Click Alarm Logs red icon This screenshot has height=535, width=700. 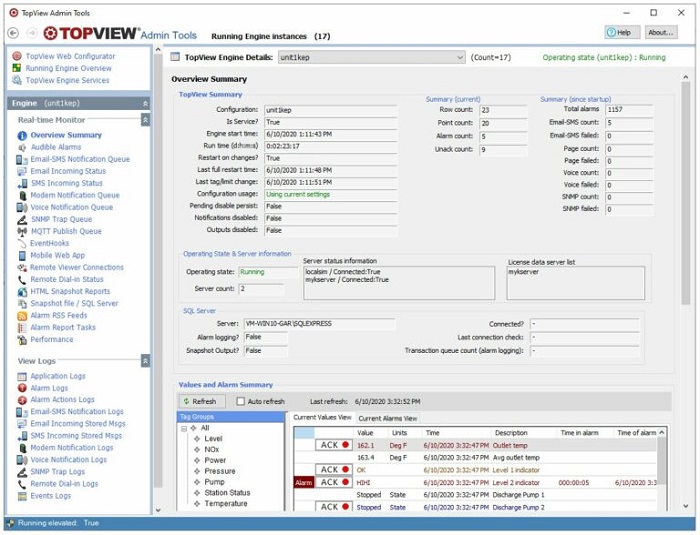click(22, 388)
